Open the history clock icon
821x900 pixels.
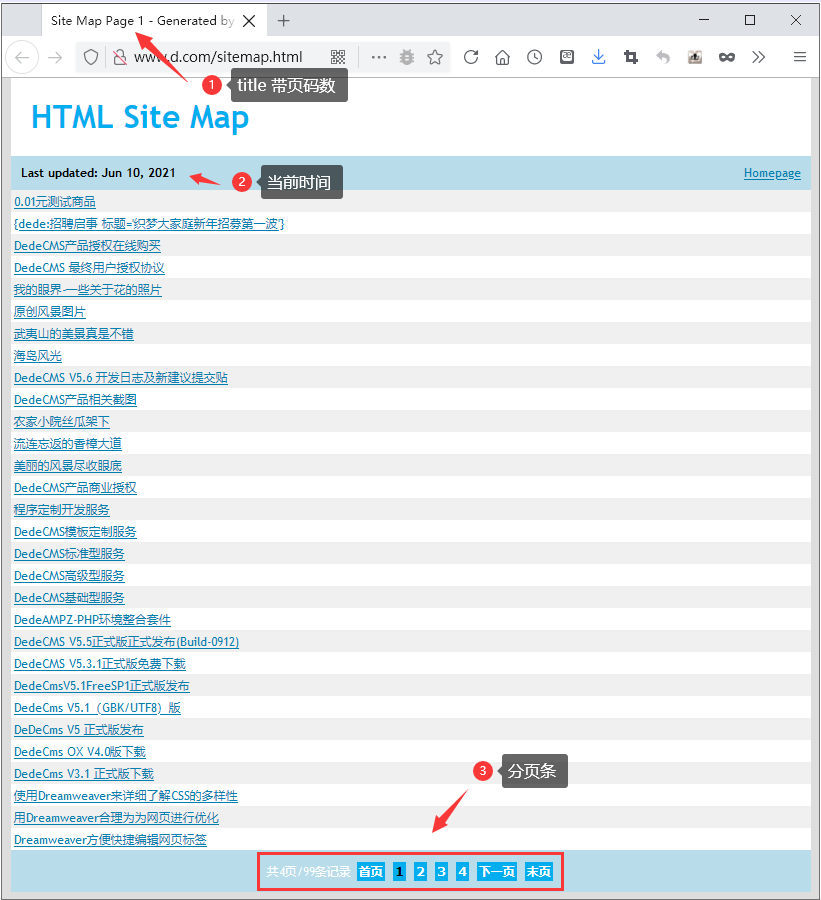tap(534, 58)
